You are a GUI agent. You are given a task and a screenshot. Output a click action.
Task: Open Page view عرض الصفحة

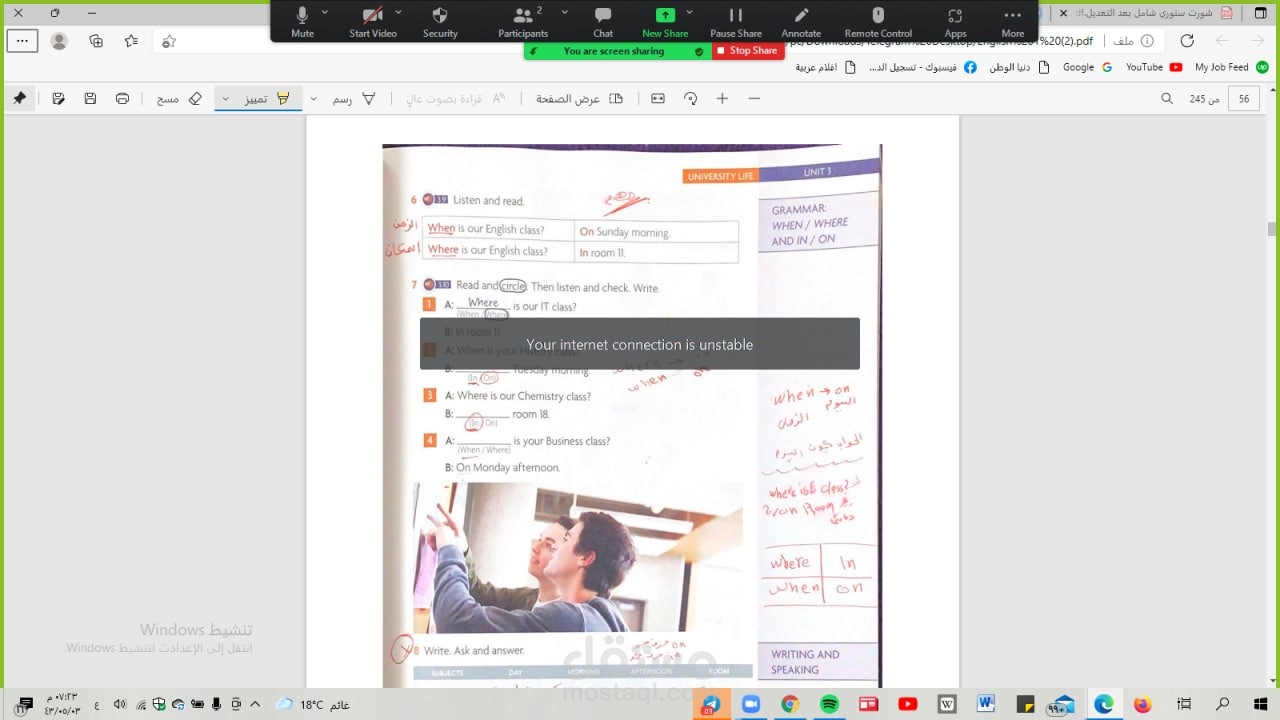tap(580, 99)
